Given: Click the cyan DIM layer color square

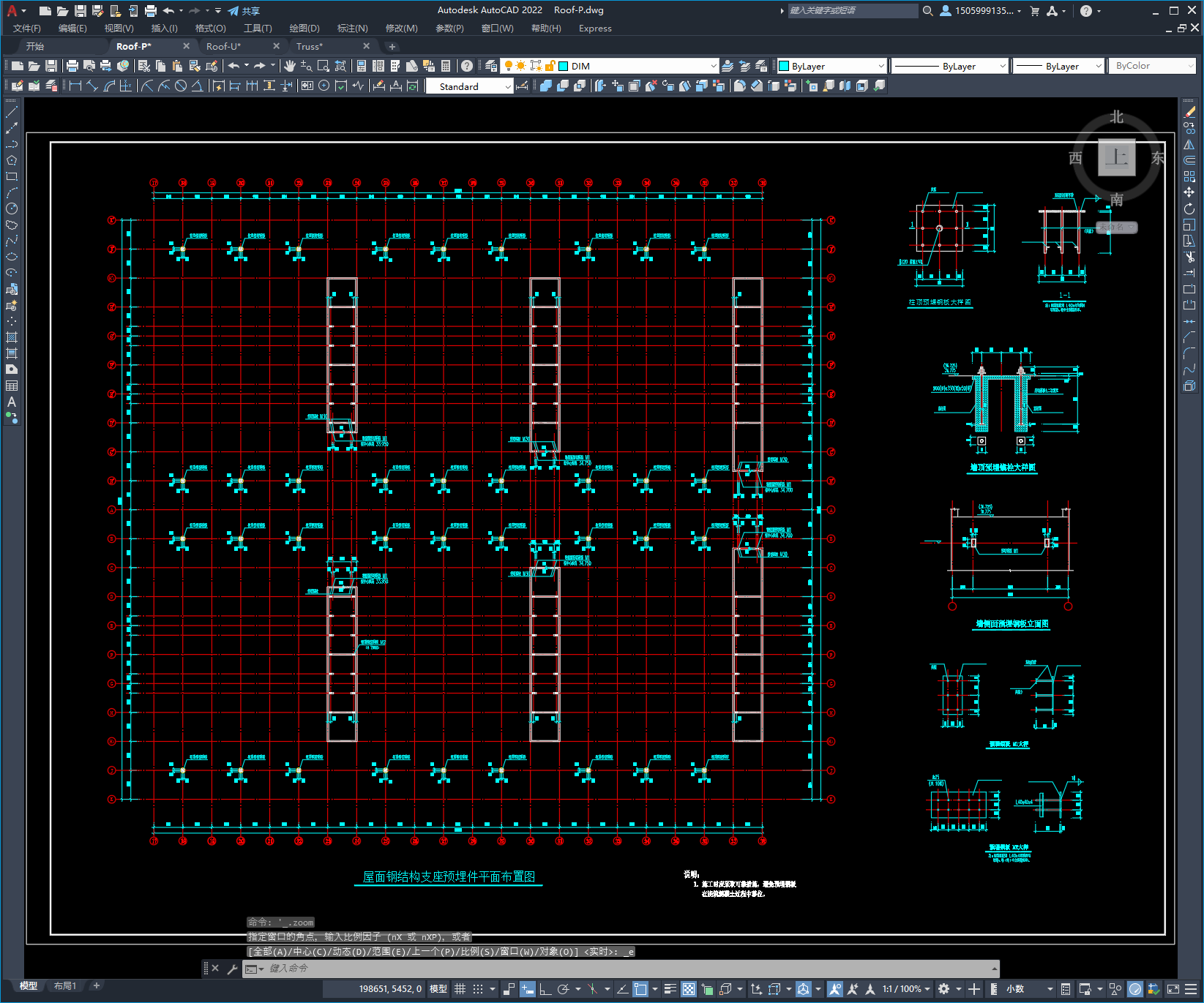Looking at the screenshot, I should tap(564, 66).
